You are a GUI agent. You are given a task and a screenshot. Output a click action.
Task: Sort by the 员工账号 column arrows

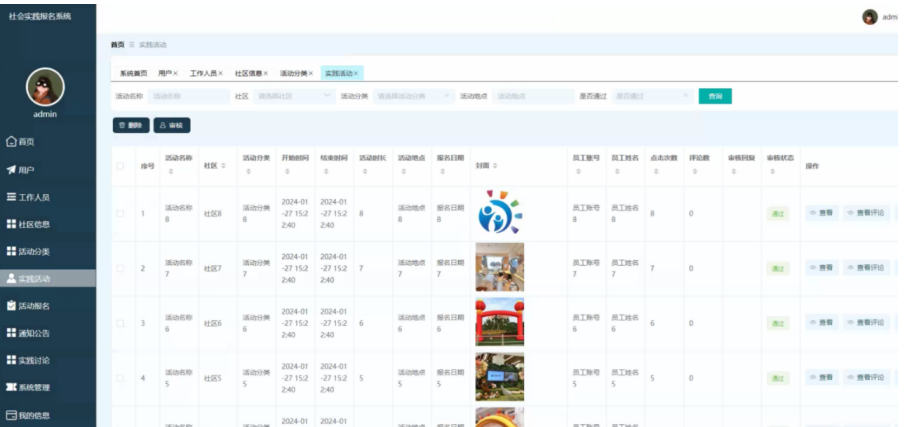click(579, 172)
